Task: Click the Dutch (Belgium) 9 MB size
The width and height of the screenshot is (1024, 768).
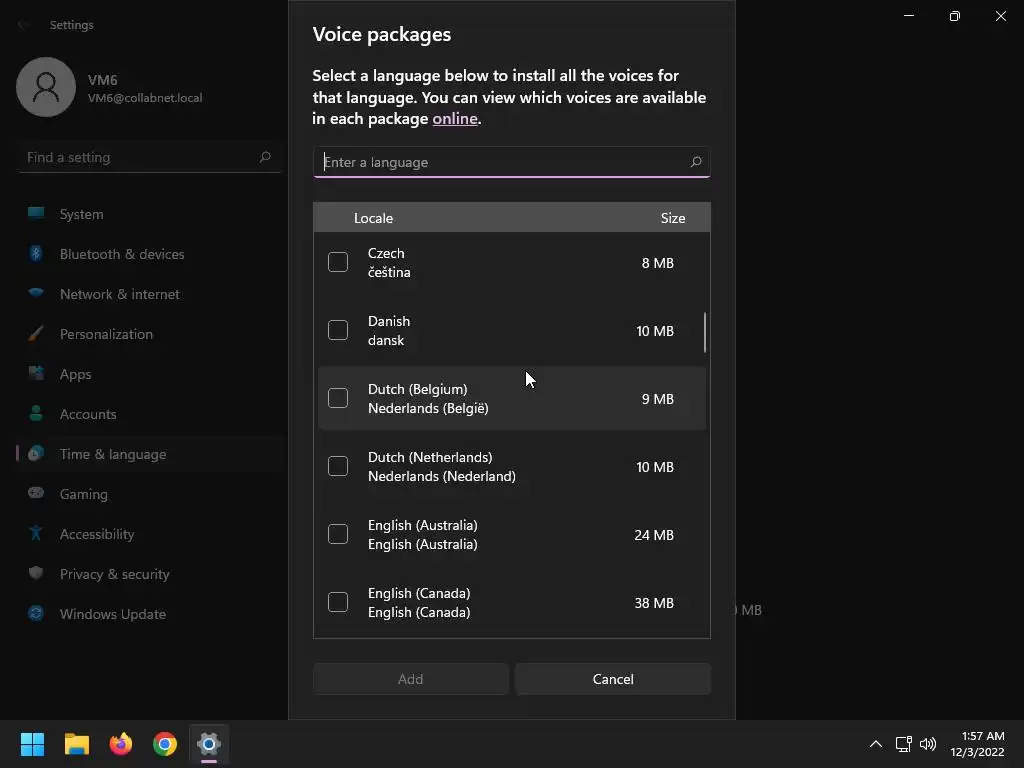Action: tap(658, 398)
